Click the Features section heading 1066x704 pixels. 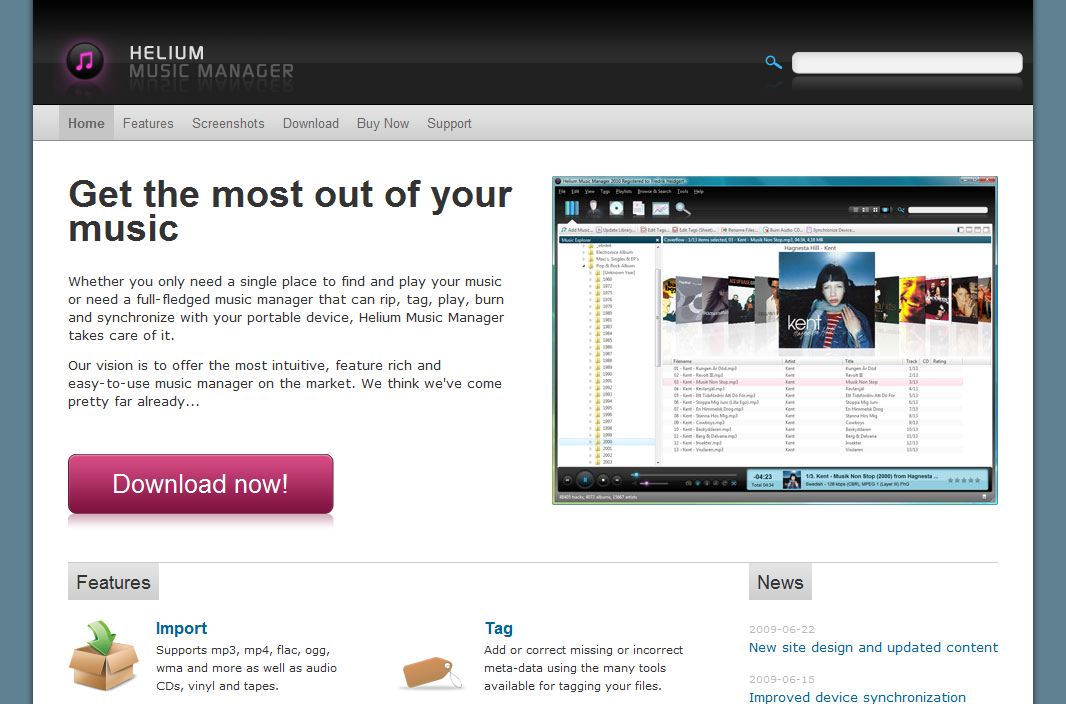114,582
